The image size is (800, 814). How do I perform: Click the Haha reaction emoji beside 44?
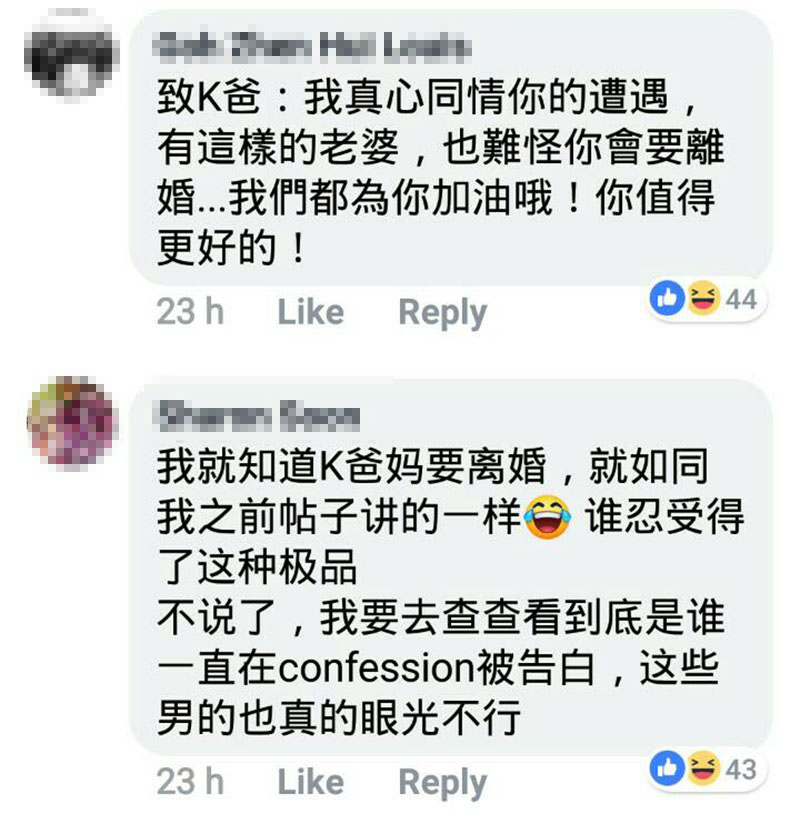(703, 298)
